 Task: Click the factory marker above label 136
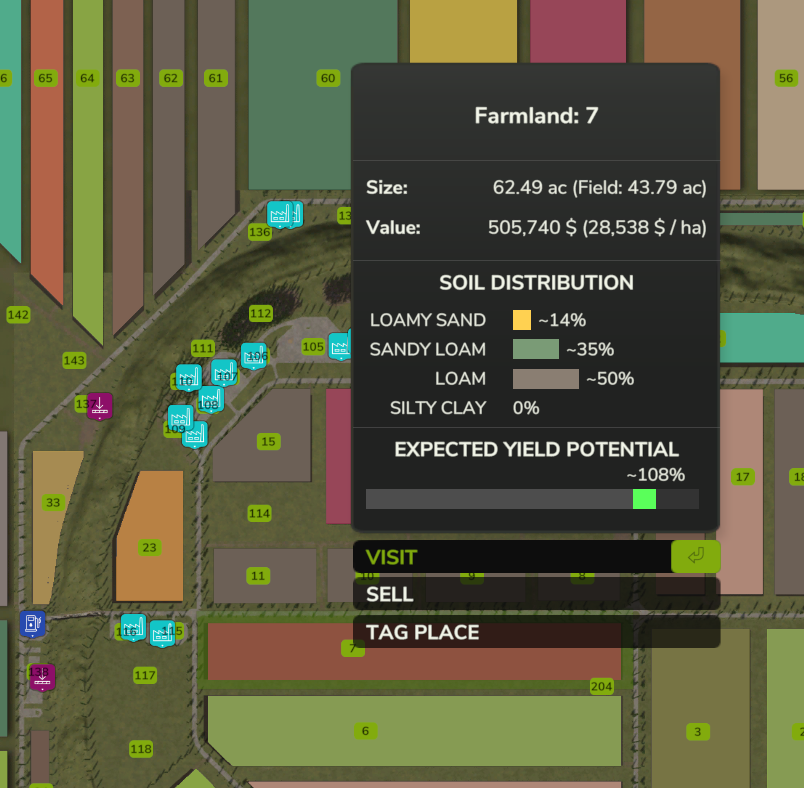[x=285, y=213]
